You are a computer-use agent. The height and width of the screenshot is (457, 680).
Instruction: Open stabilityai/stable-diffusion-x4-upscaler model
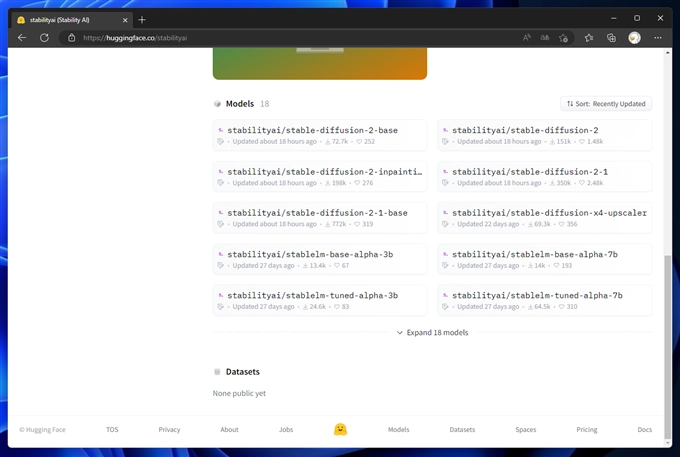[x=544, y=218]
